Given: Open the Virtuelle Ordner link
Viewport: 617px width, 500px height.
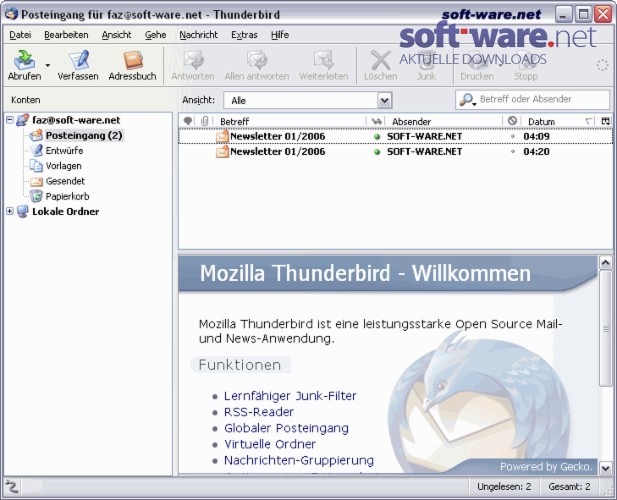Looking at the screenshot, I should point(270,444).
